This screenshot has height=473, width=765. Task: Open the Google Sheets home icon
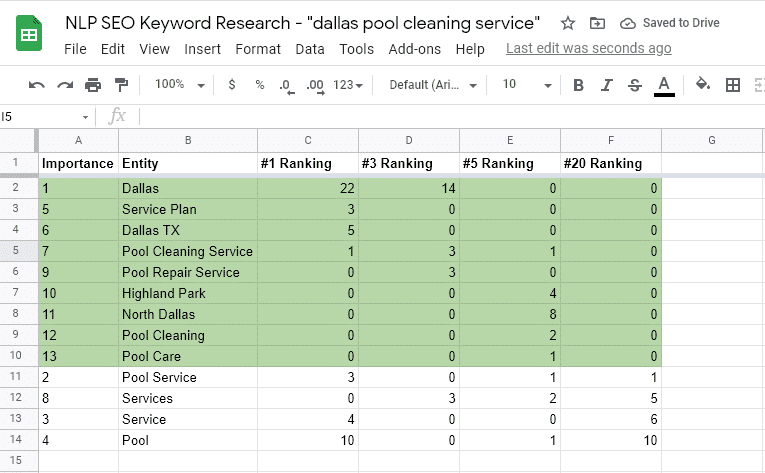[29, 33]
